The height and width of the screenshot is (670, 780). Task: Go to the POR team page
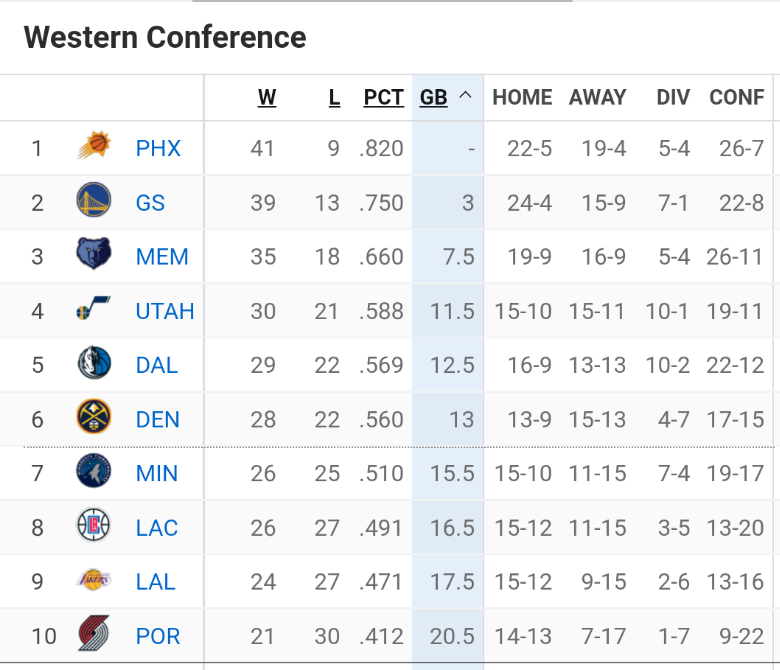158,636
